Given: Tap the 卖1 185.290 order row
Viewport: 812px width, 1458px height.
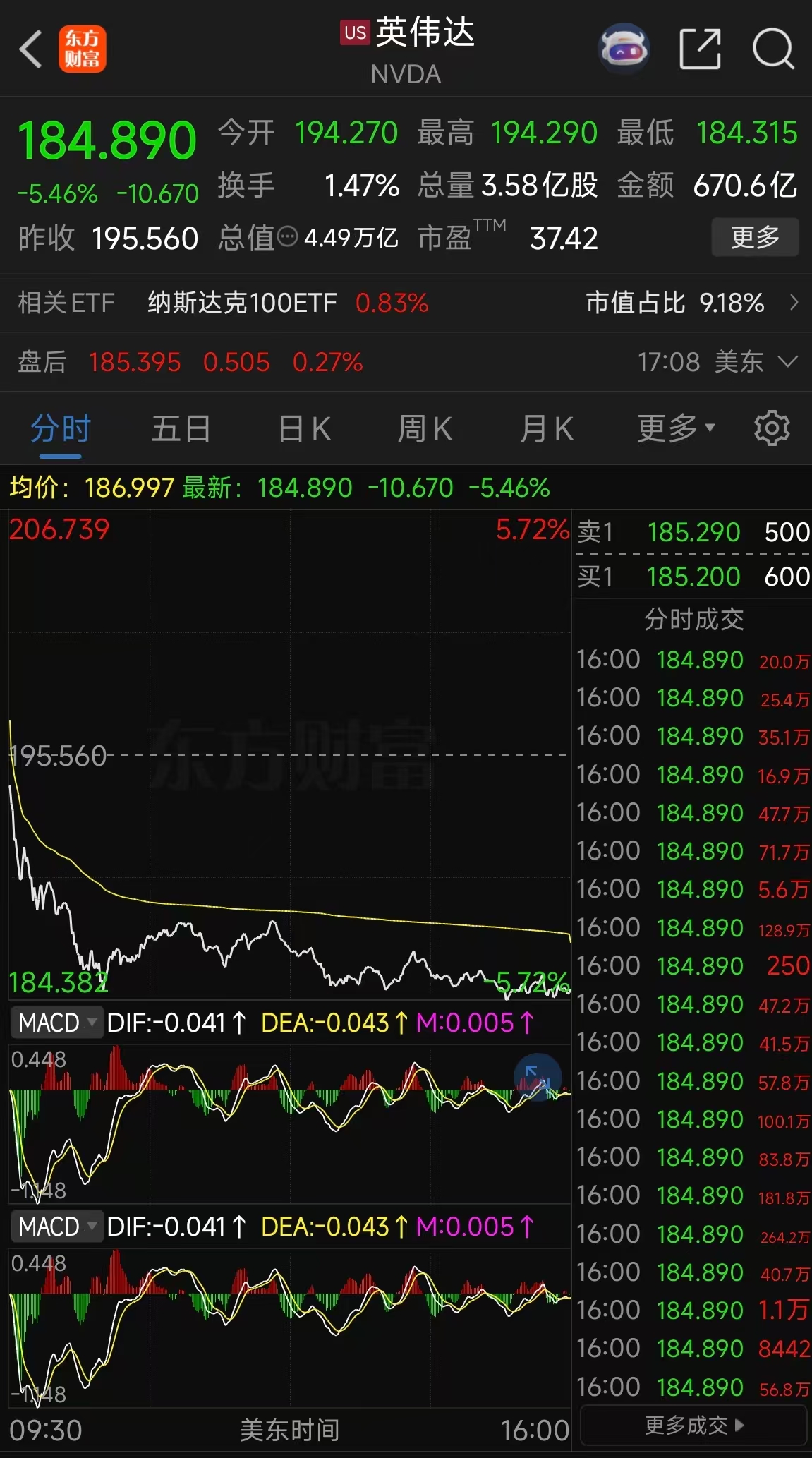Looking at the screenshot, I should (692, 532).
